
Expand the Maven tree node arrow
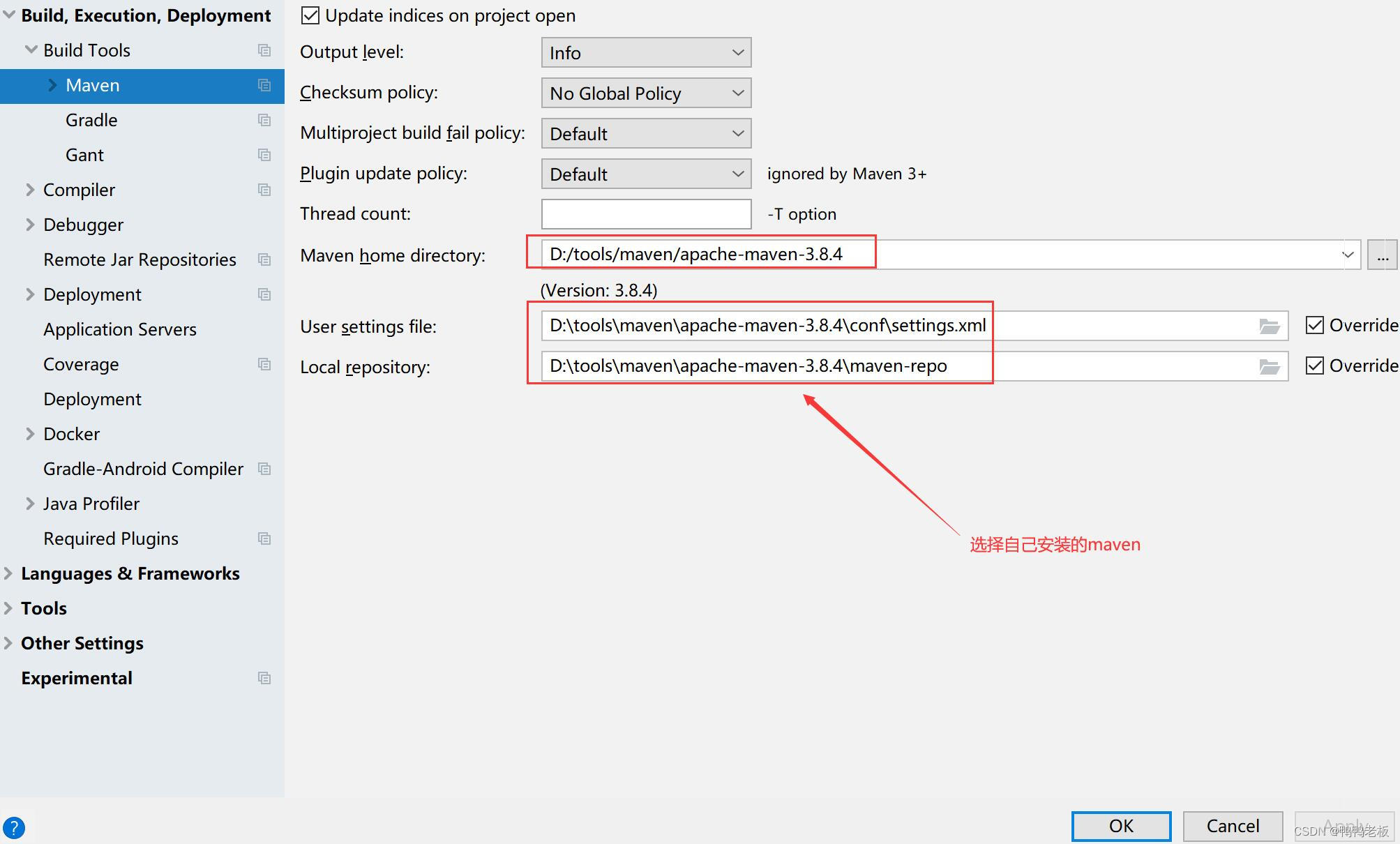point(52,85)
